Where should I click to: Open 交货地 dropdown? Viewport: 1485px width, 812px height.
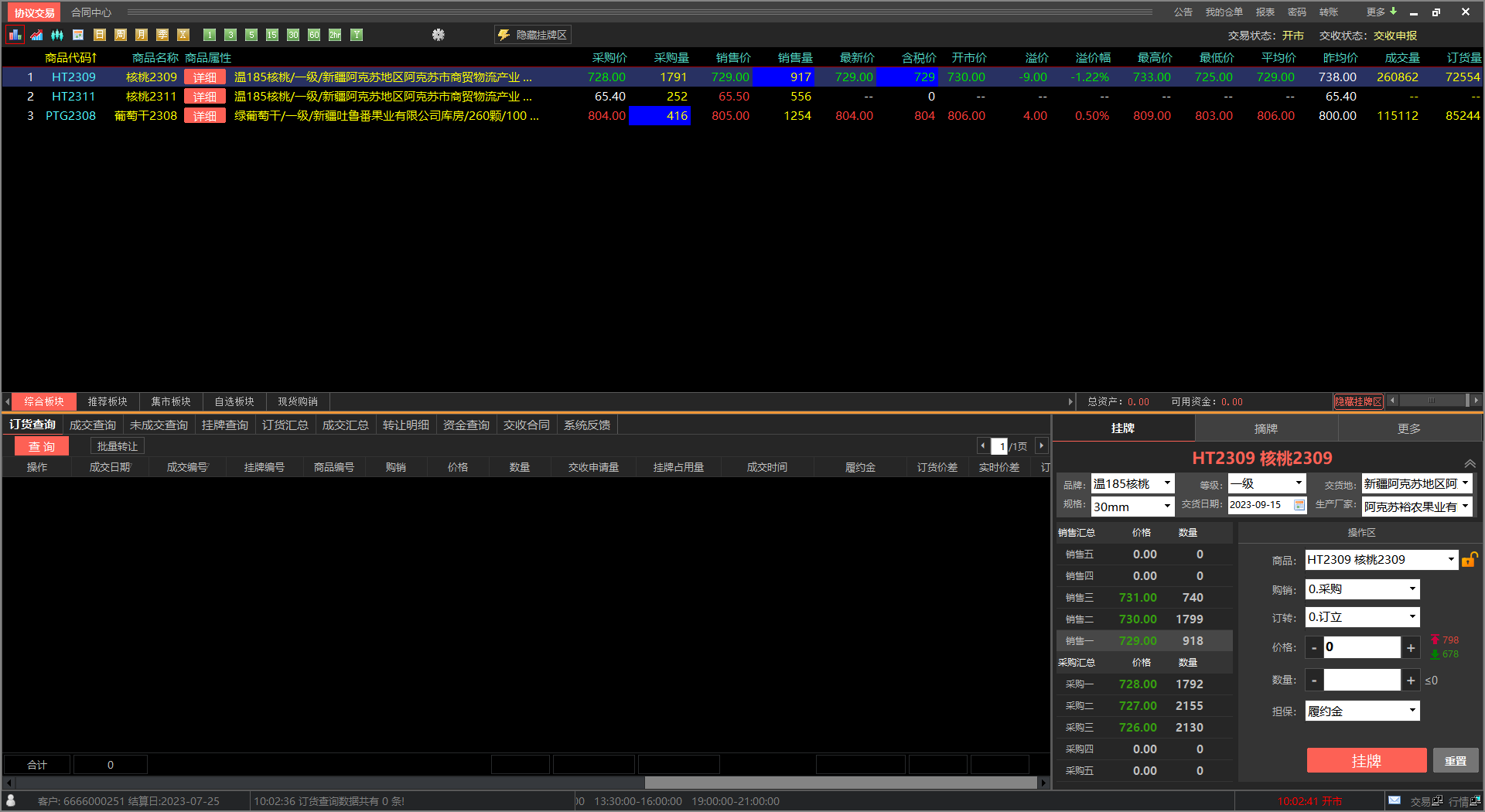click(1417, 484)
